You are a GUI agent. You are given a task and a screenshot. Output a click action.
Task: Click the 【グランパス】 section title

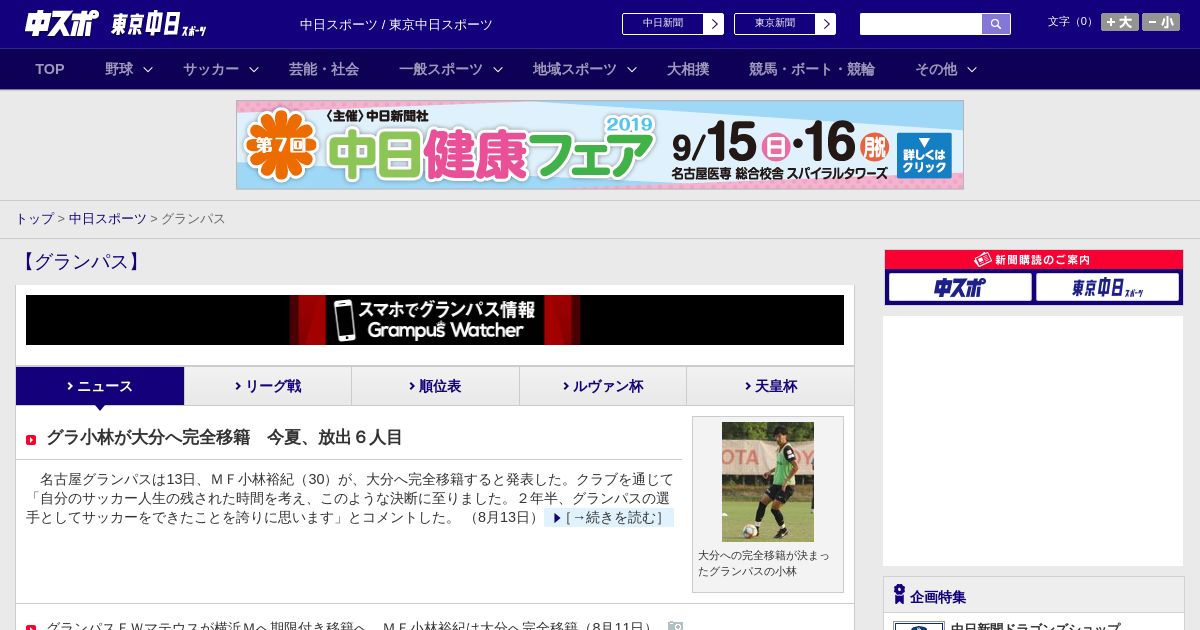point(81,262)
